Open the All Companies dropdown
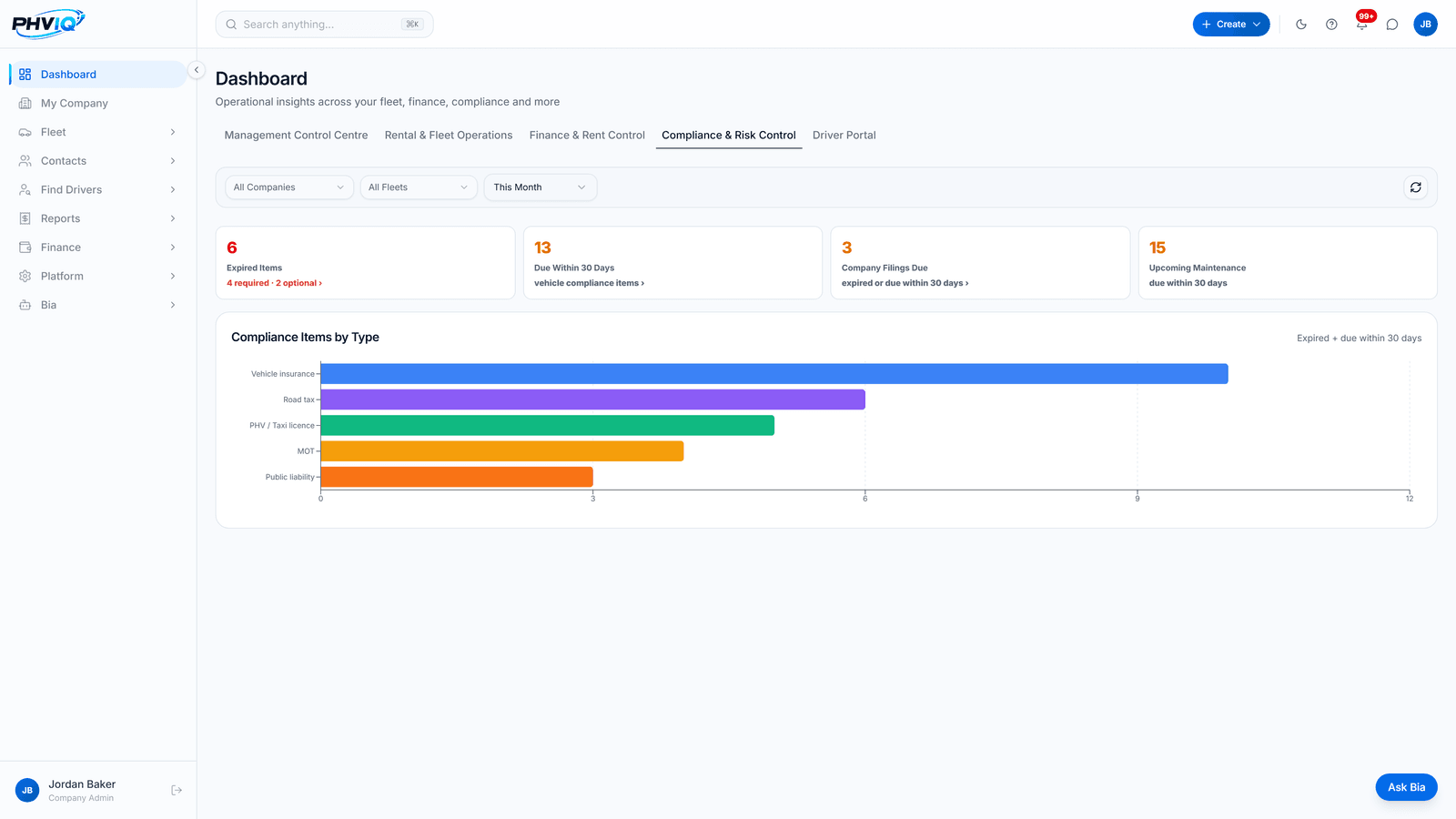1456x819 pixels. coord(289,187)
